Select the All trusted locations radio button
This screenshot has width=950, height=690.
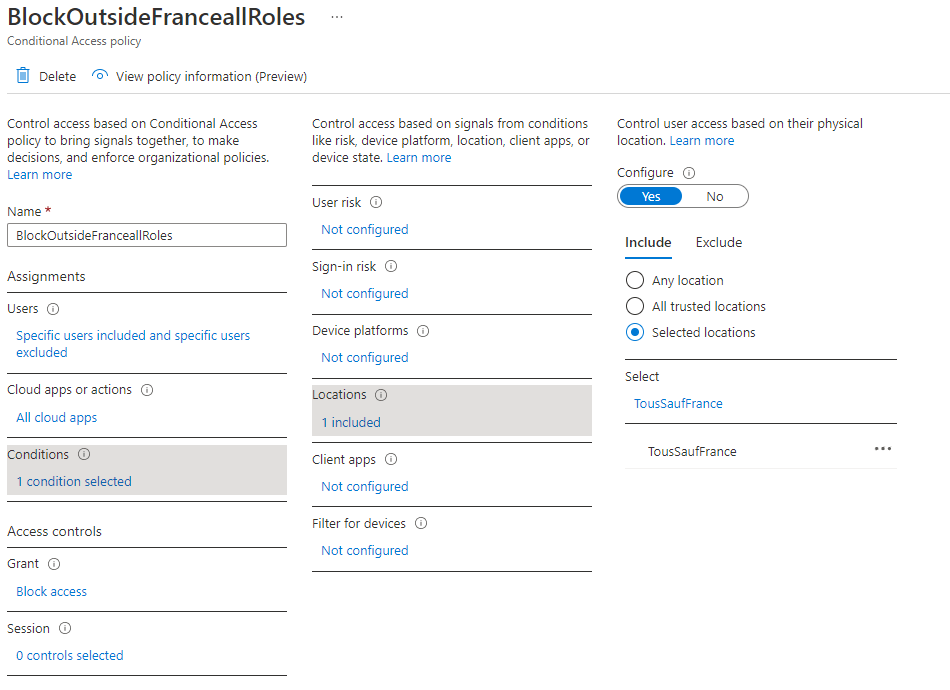point(634,307)
